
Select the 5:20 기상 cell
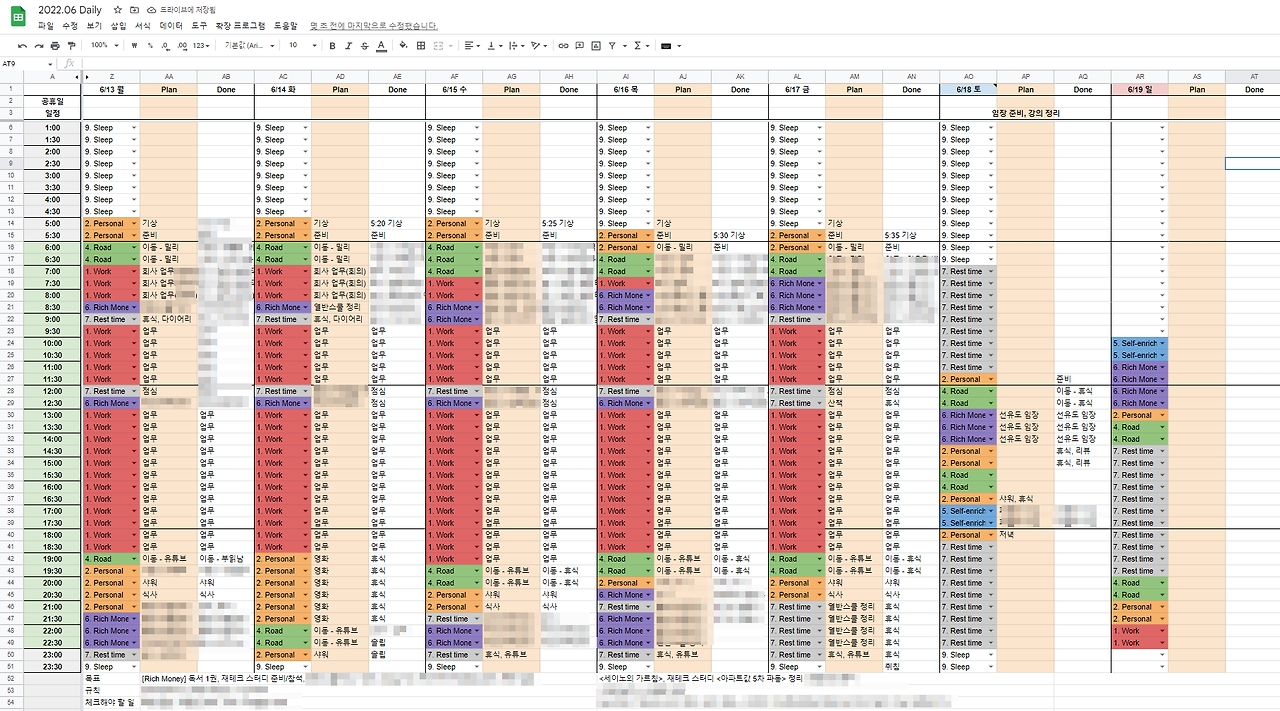tap(397, 223)
